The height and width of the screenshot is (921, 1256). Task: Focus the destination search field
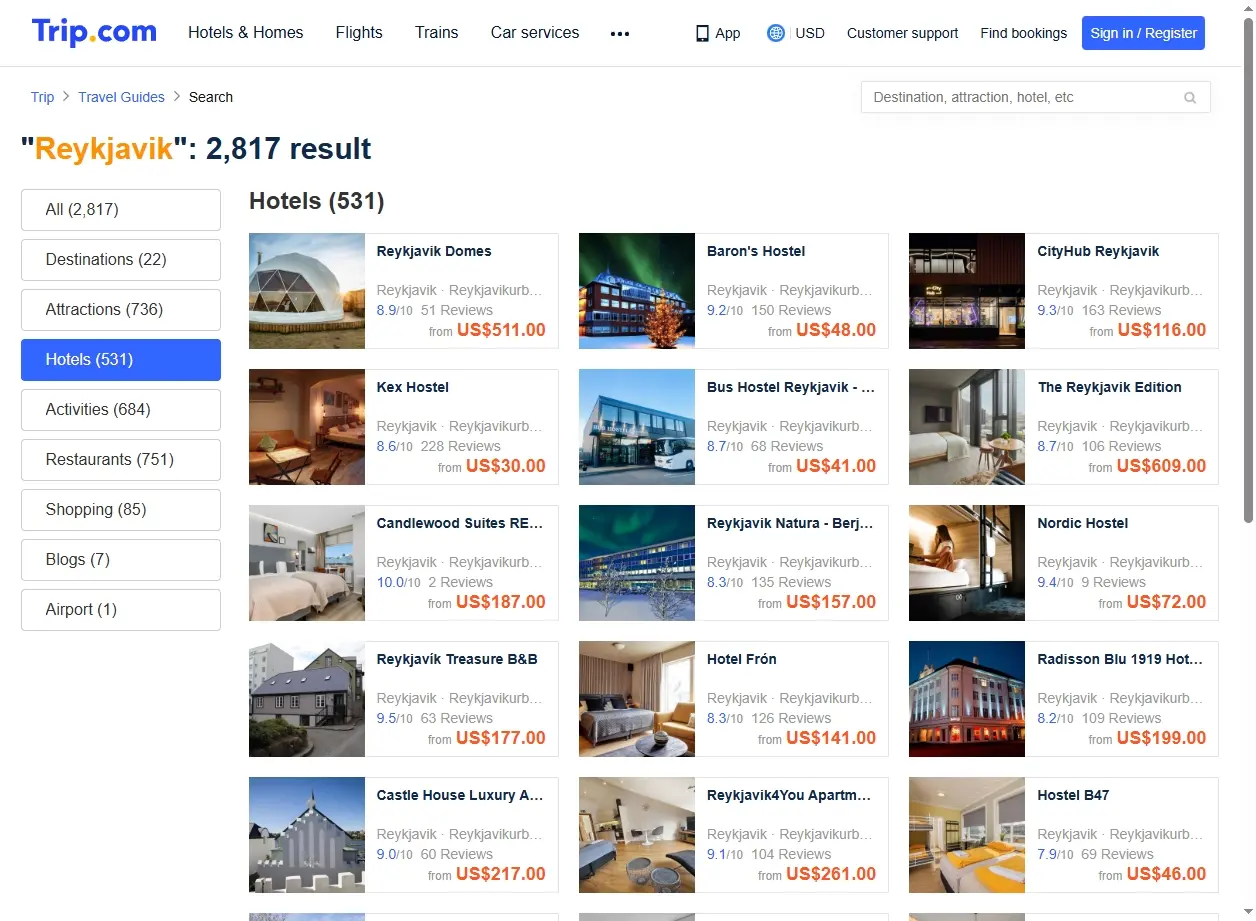[1036, 97]
